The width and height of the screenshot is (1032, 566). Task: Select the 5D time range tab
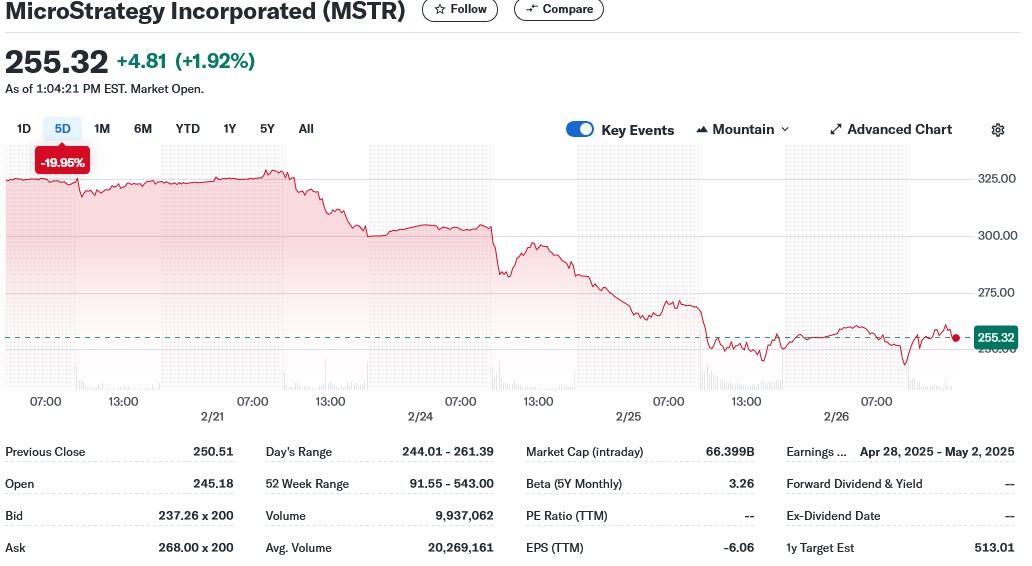click(x=62, y=129)
